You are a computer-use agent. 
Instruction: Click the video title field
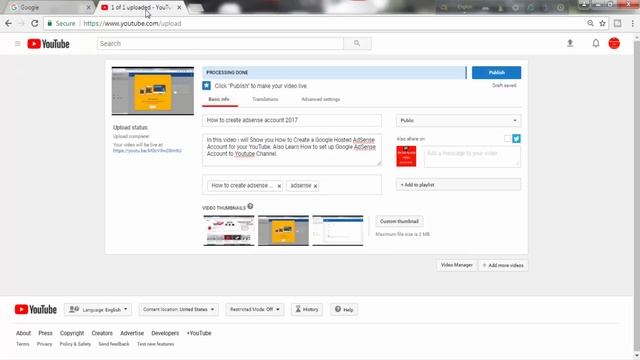(x=292, y=120)
